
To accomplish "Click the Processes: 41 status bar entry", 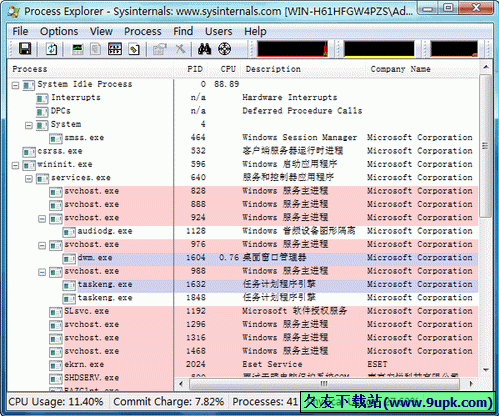I will coord(265,402).
